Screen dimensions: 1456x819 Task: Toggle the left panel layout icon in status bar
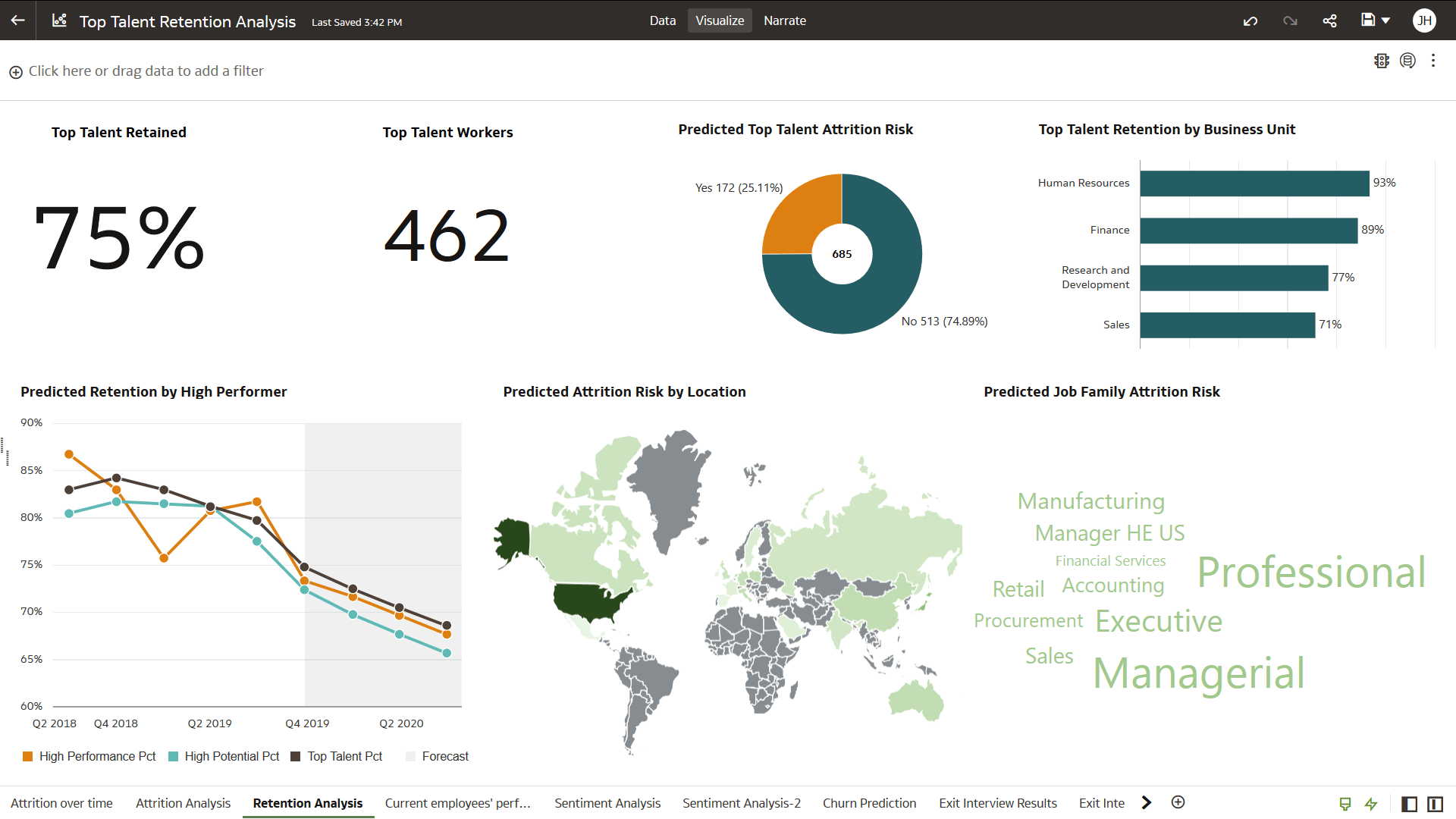pos(1409,803)
